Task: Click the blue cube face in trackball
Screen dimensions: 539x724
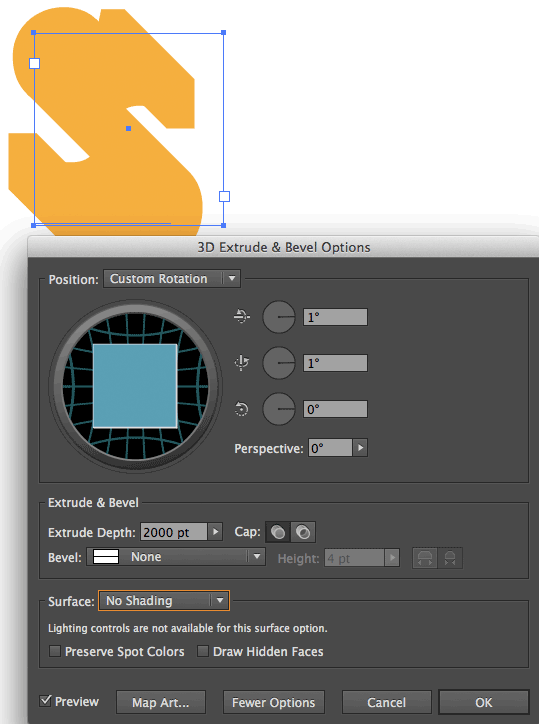Action: 135,386
